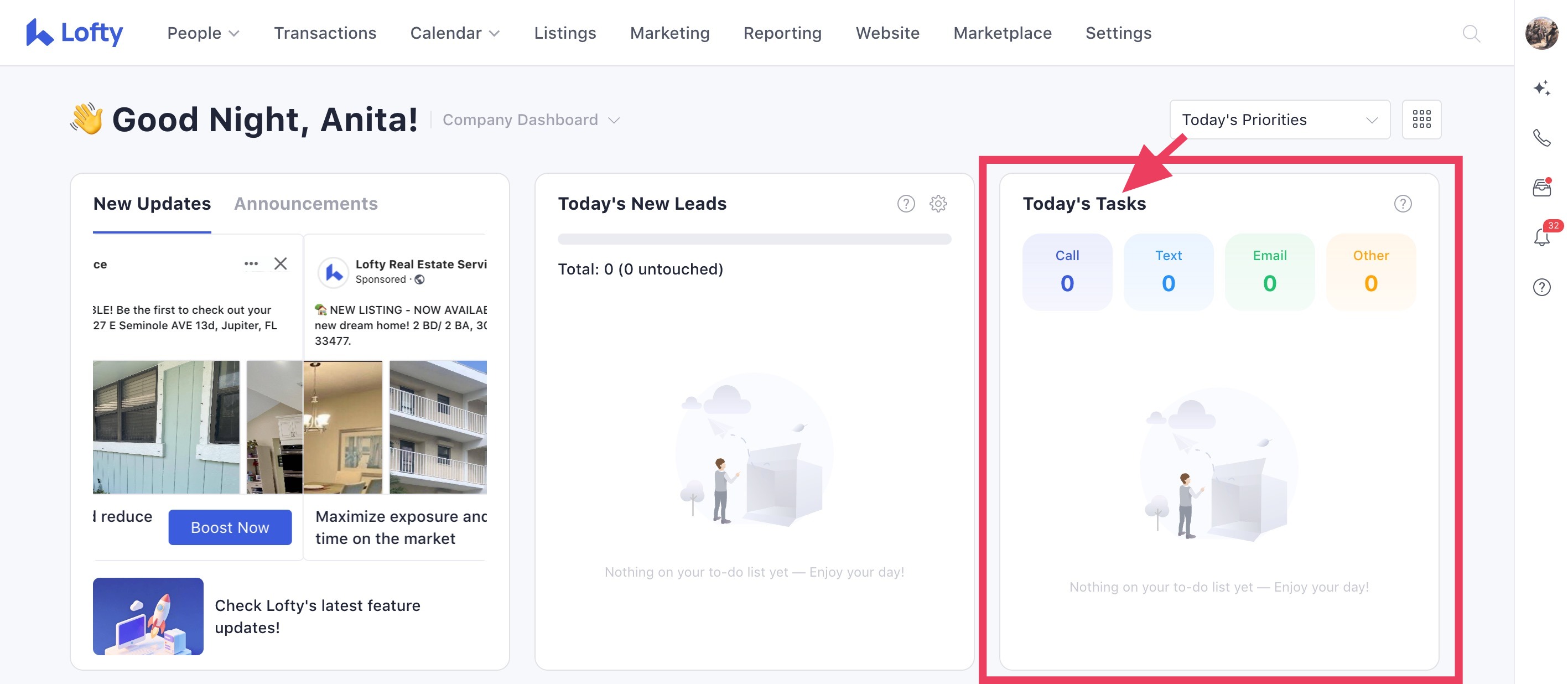Open the AI sparkle assistant icon
The width and height of the screenshot is (1568, 684).
[1541, 89]
